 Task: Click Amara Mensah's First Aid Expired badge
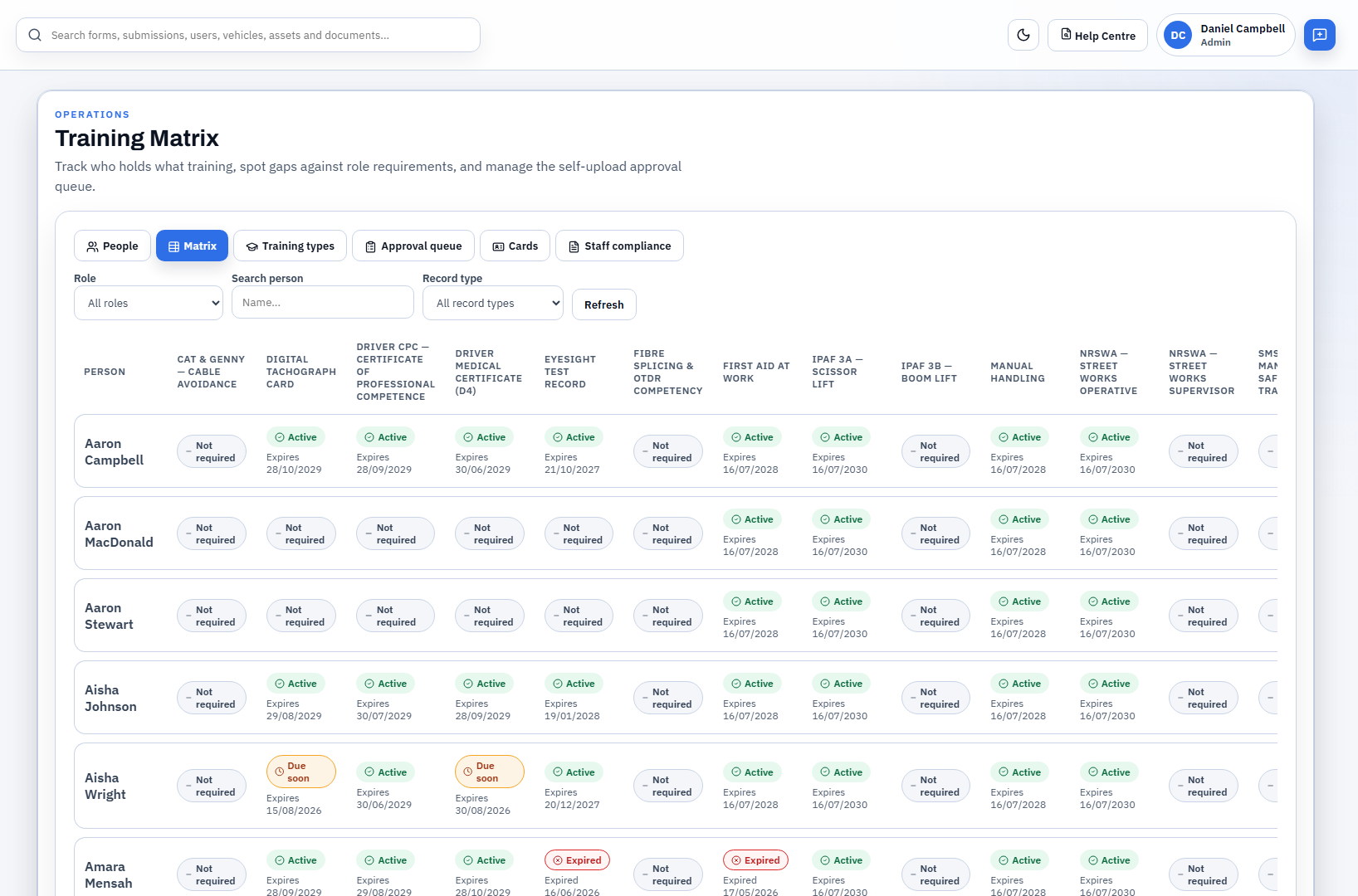(755, 860)
